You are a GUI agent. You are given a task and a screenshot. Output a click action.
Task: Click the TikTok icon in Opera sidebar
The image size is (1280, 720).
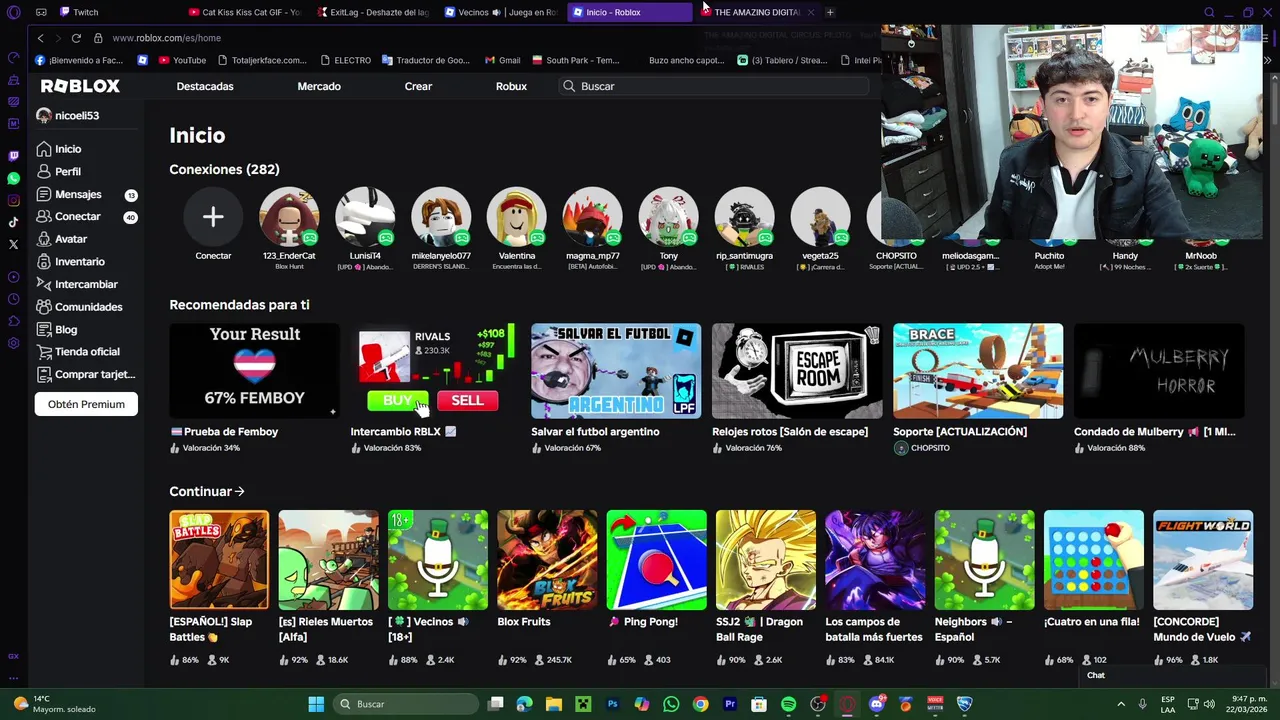(x=13, y=222)
